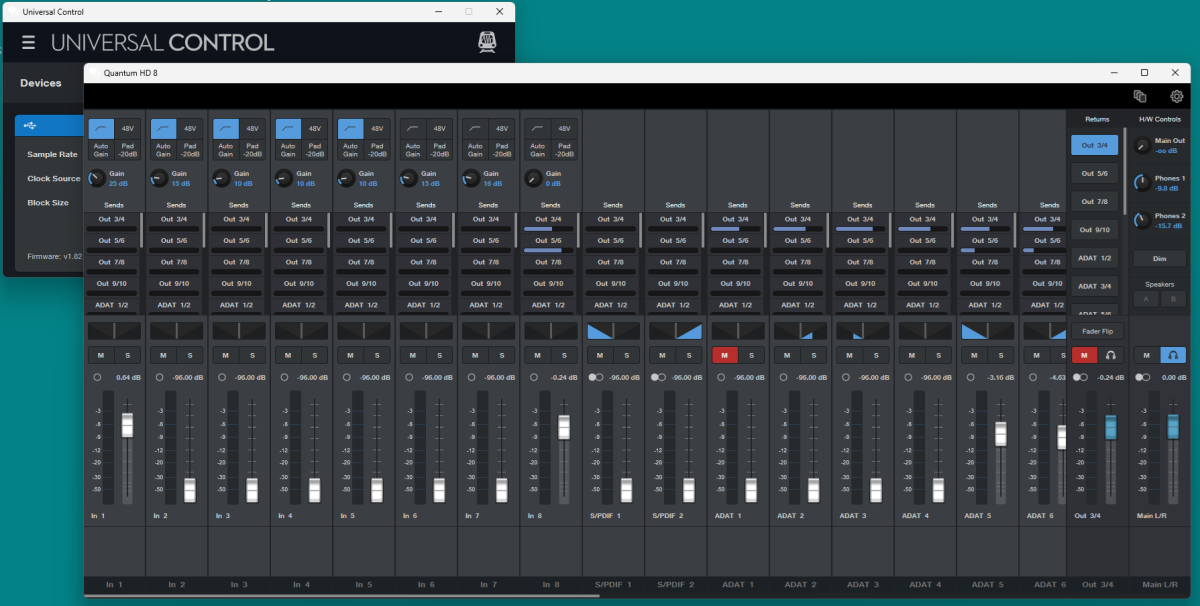Enable 48V phantom power on In 8
This screenshot has width=1200, height=606.
tap(563, 129)
